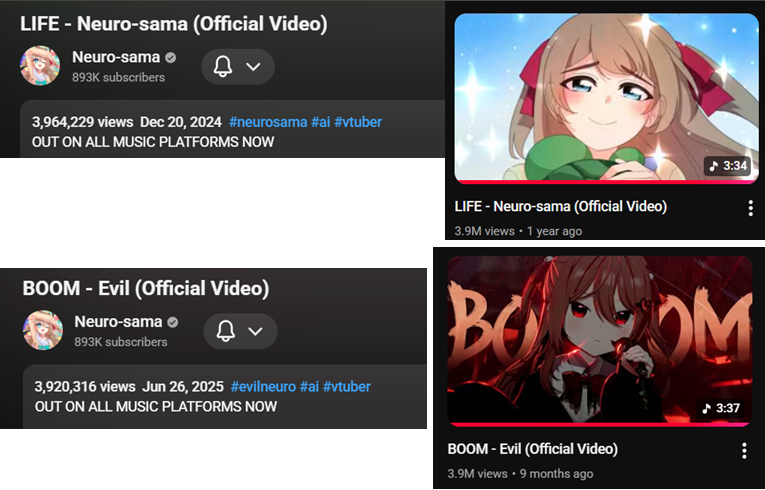Expand the notification chevron dropdown for the LIFE video

point(253,66)
